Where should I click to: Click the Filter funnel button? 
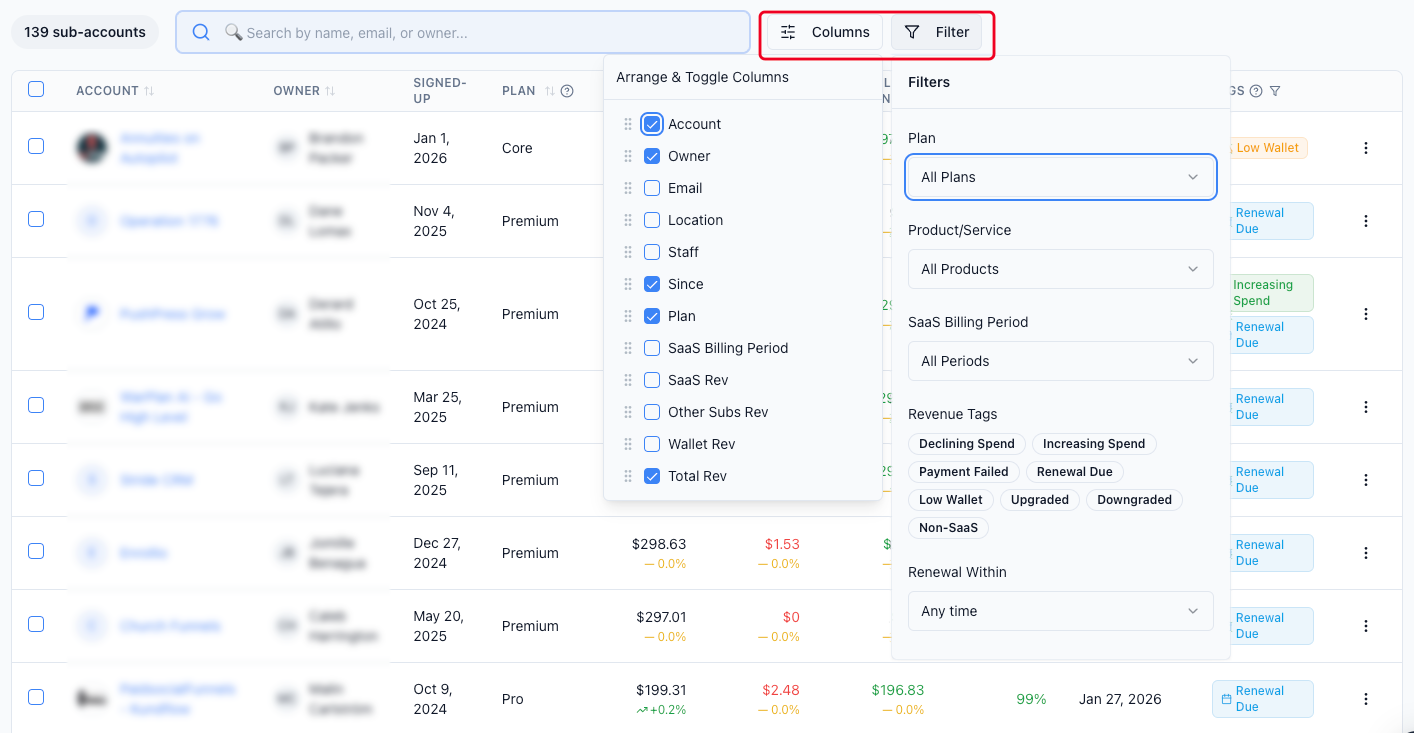[937, 32]
